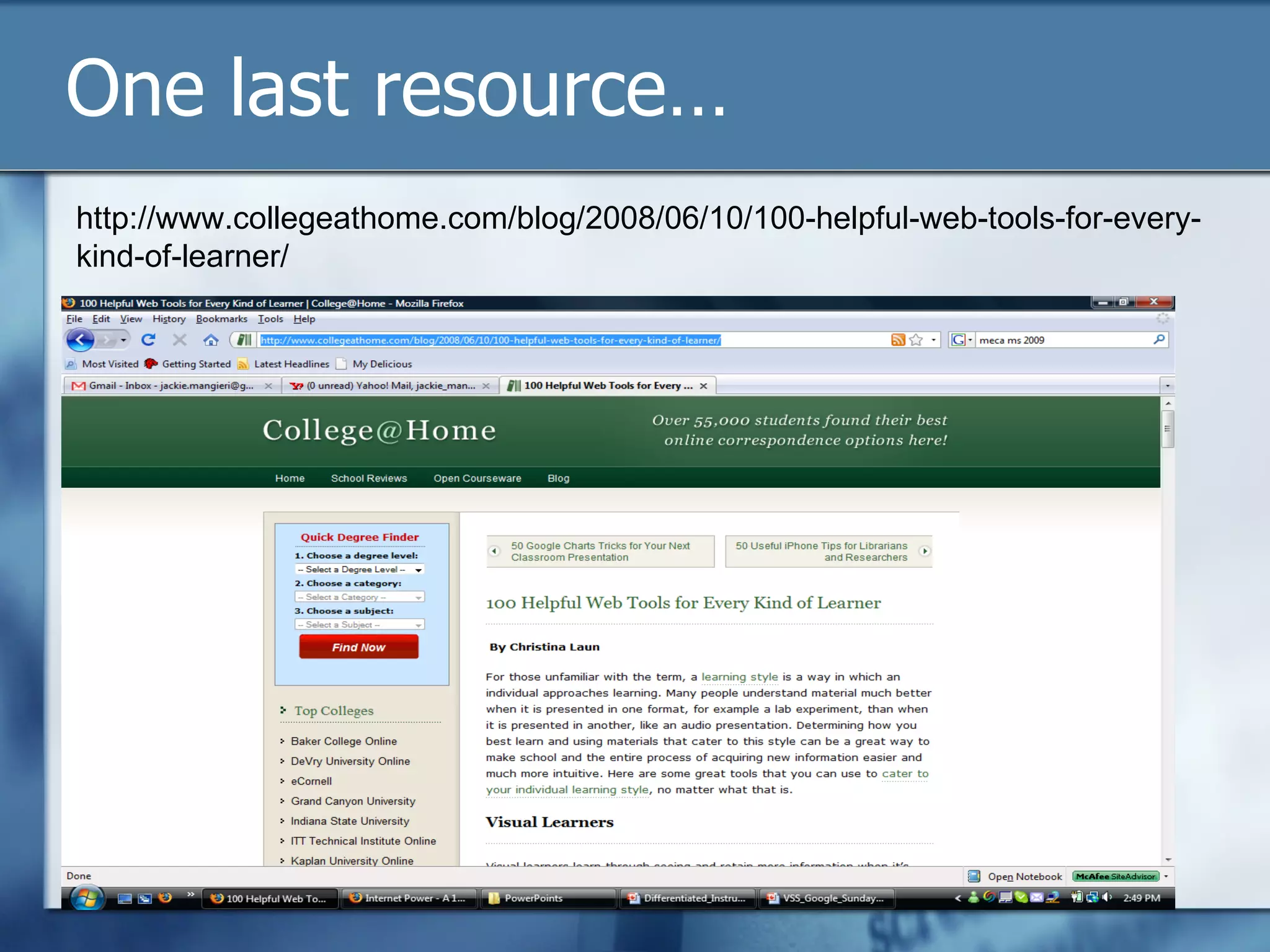Click the Firefox quick launch icon
This screenshot has width=1270, height=952.
tap(165, 897)
